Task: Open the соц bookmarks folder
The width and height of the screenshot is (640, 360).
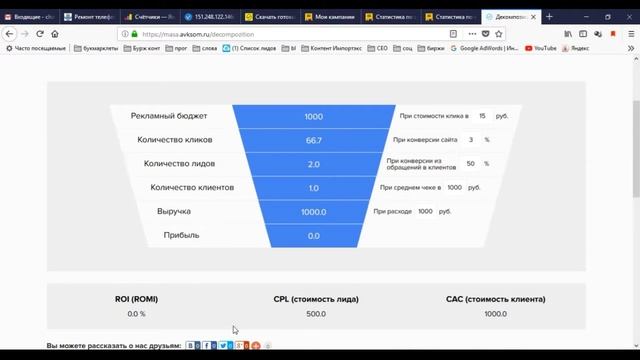Action: (403, 48)
